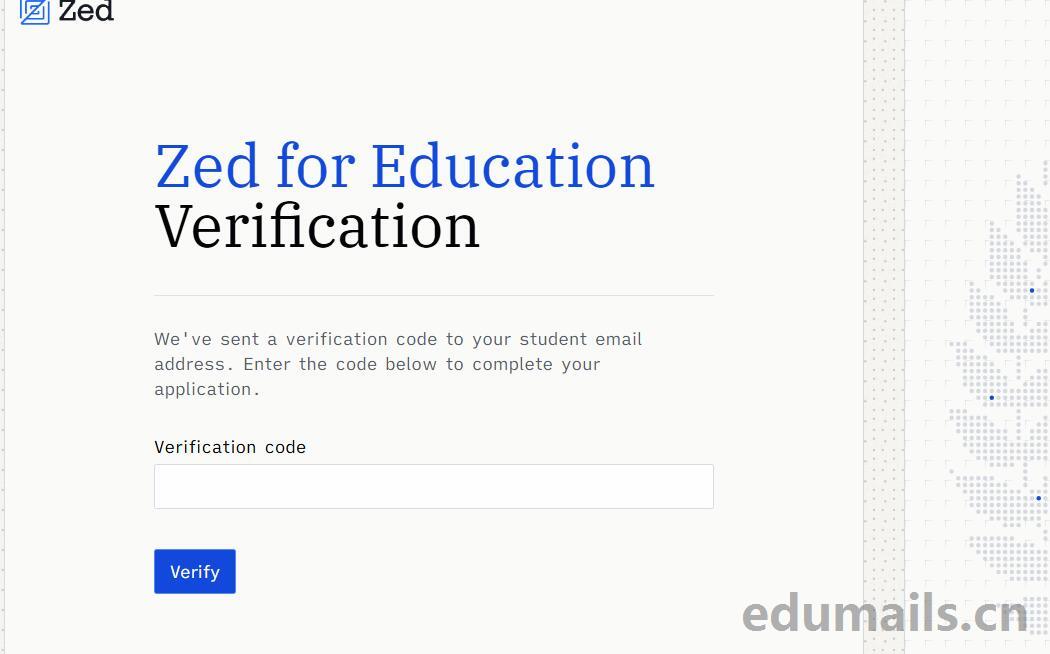1050x654 pixels.
Task: Click "student email" in the instructions text
Action: 580,339
